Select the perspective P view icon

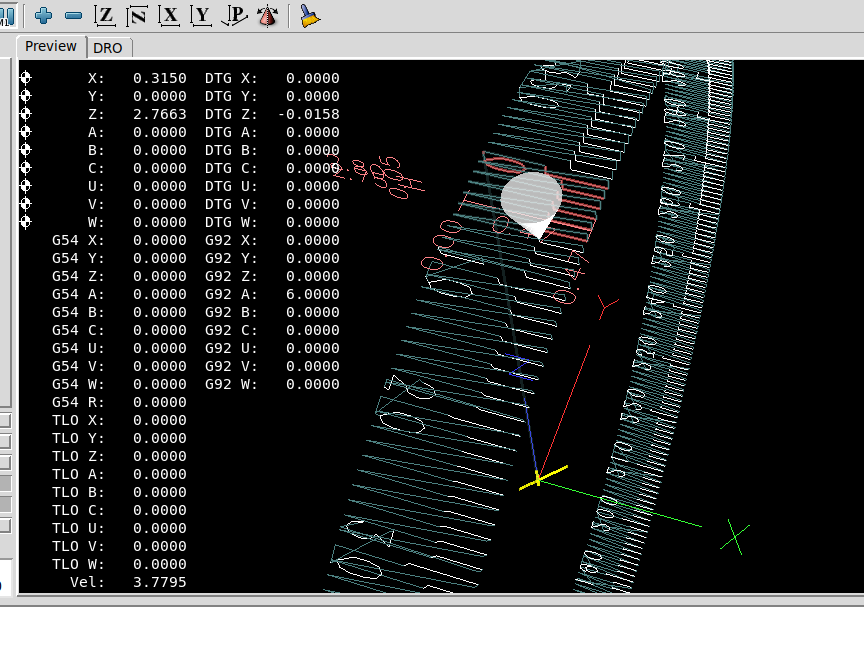tap(235, 15)
